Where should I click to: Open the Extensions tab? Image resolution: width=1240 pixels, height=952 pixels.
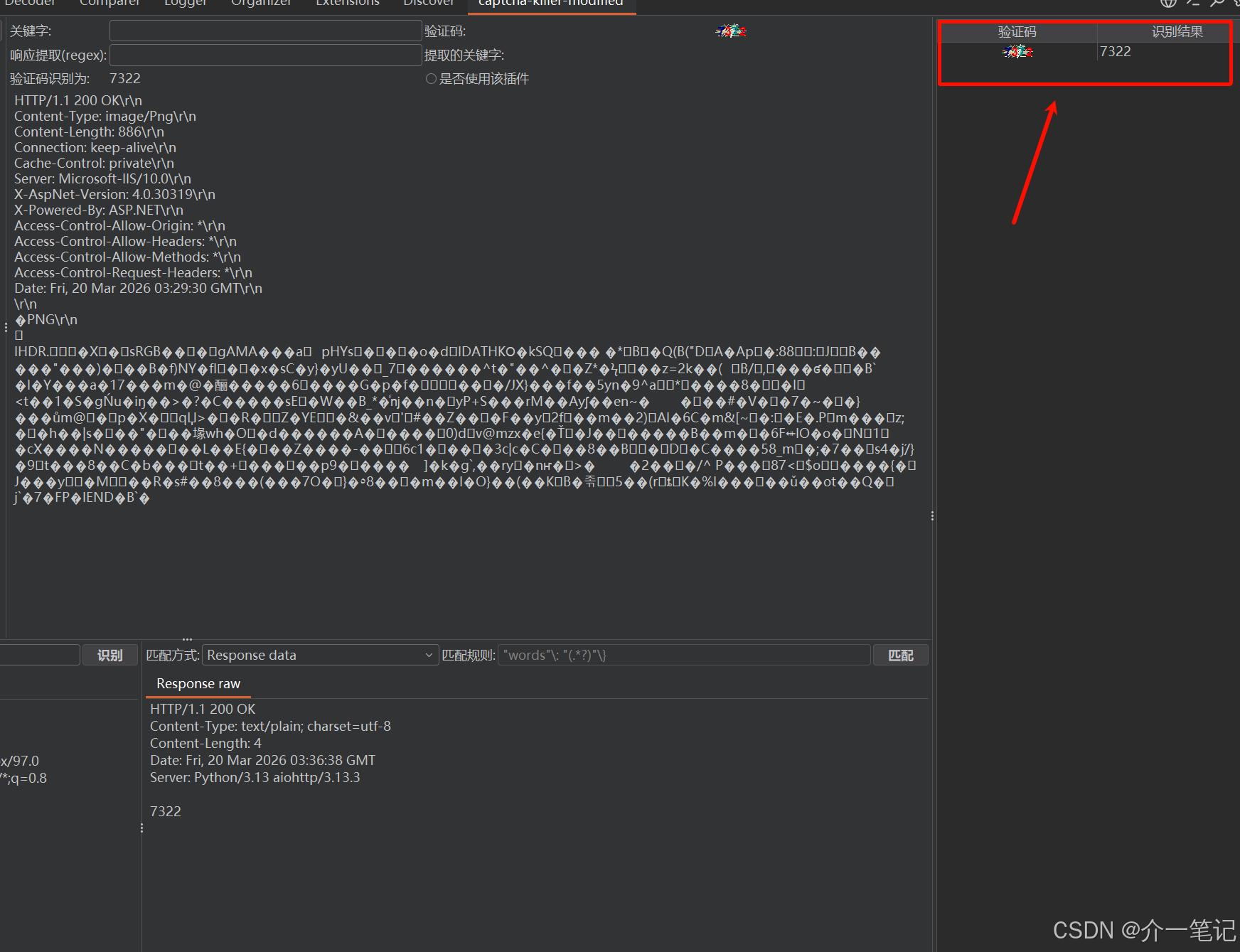pyautogui.click(x=348, y=4)
